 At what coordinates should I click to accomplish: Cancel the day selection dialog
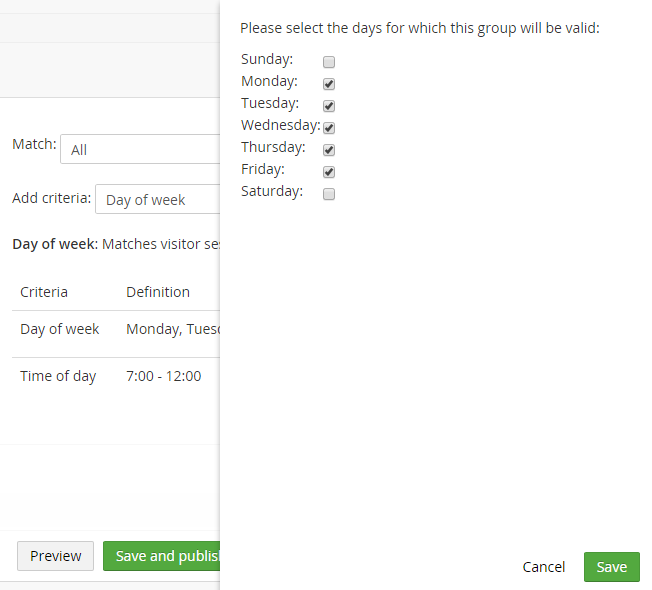coord(543,567)
